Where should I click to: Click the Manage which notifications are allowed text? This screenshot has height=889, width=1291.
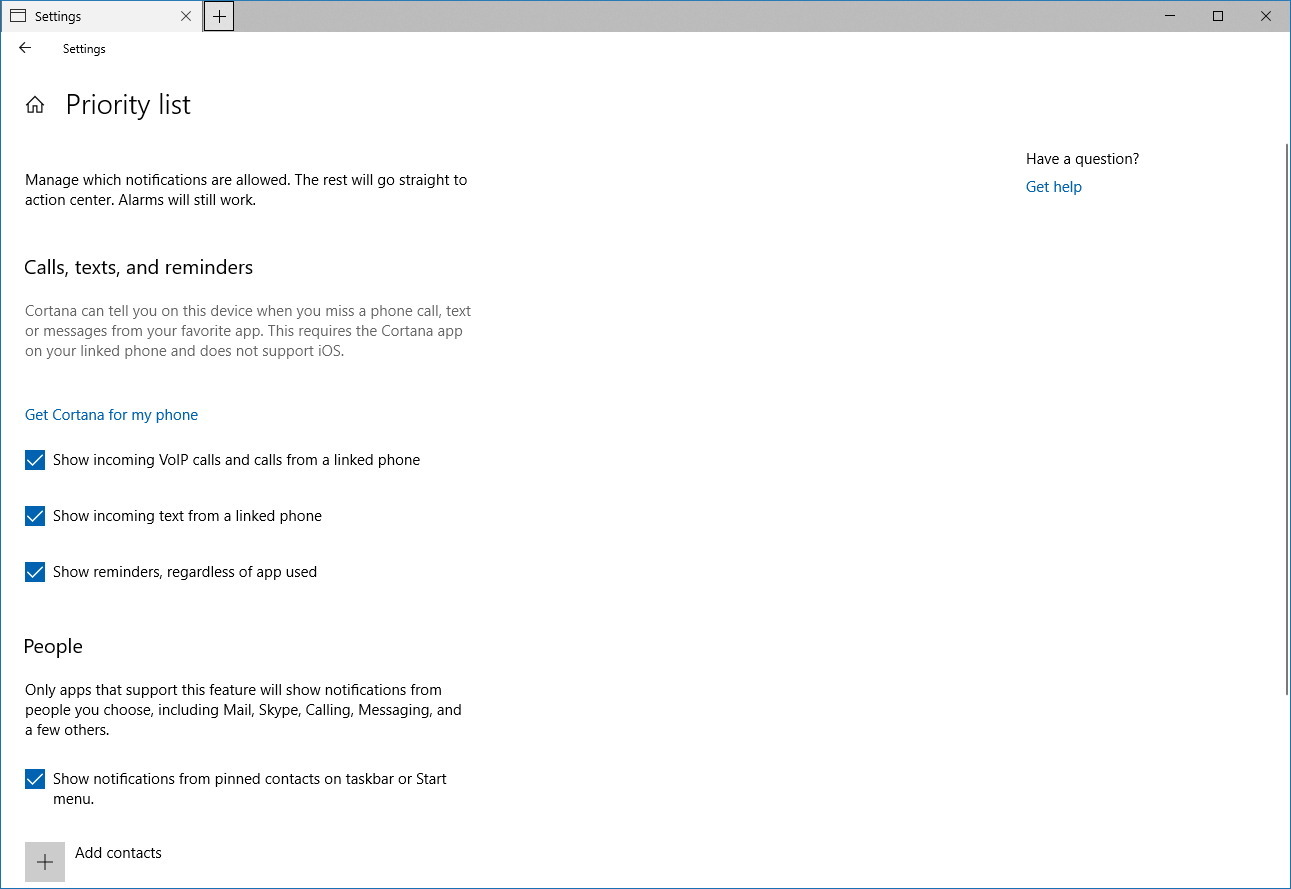tap(246, 190)
